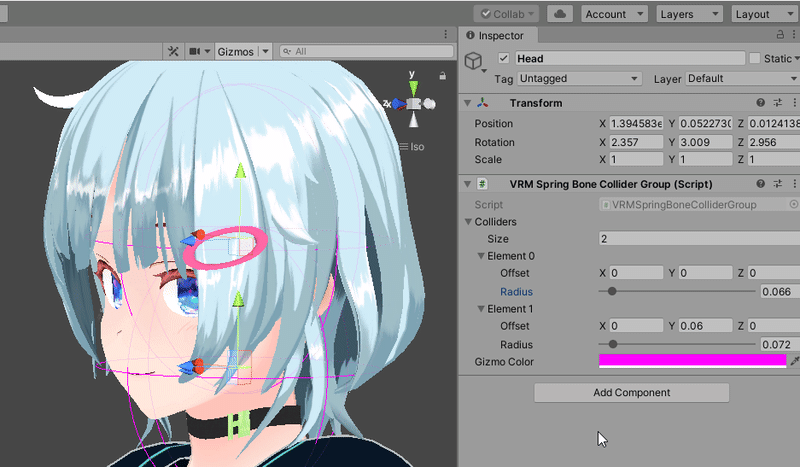This screenshot has width=800, height=467.
Task: Click Position X value field
Action: click(636, 124)
